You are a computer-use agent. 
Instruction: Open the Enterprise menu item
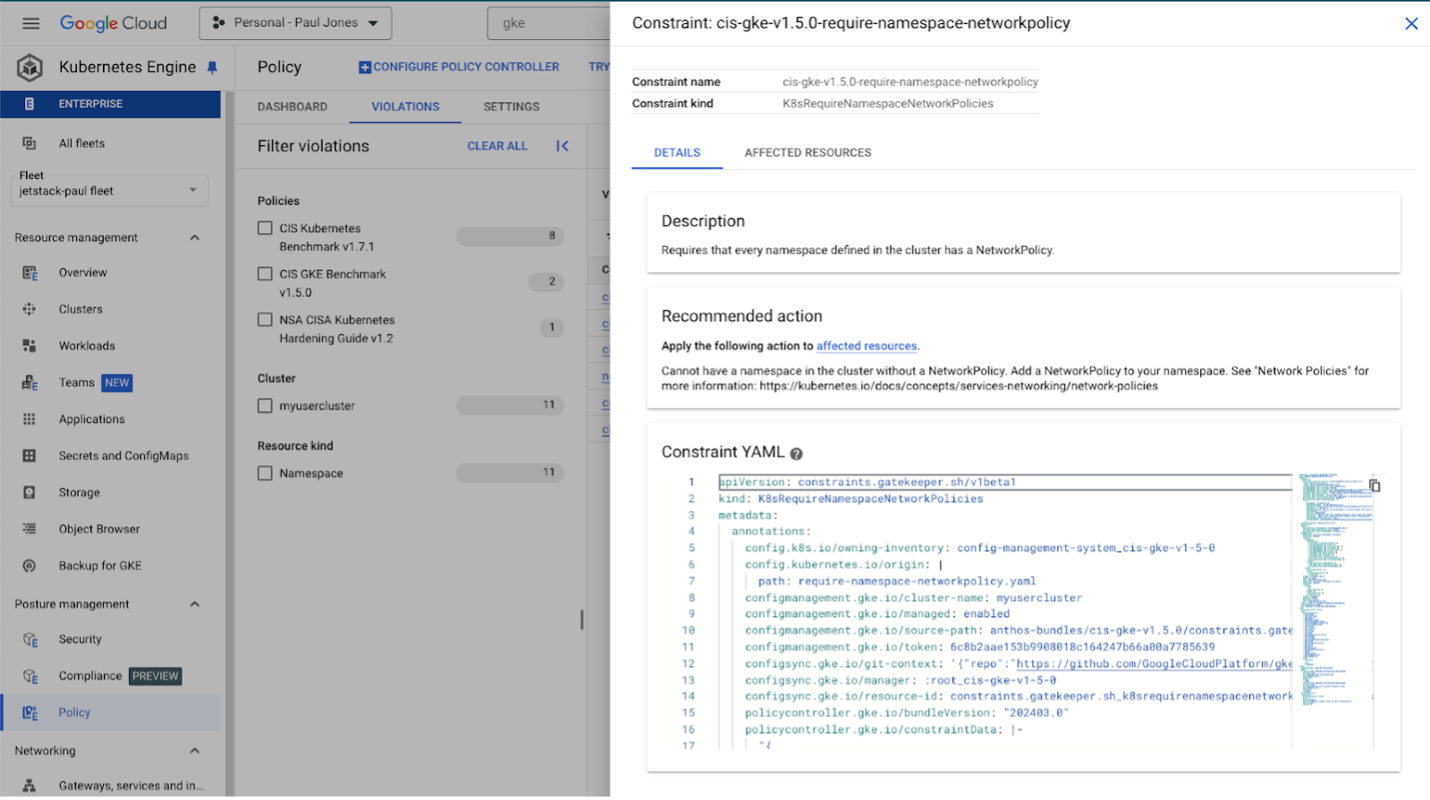[110, 104]
